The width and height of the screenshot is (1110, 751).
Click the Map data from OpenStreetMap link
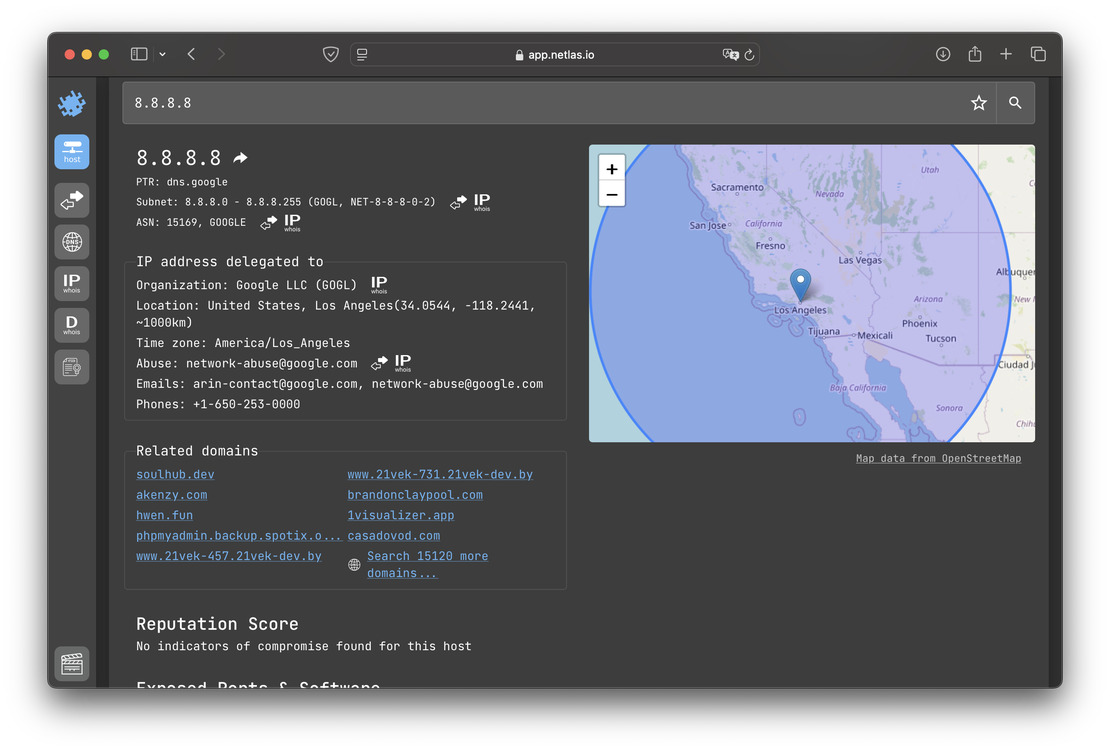938,457
